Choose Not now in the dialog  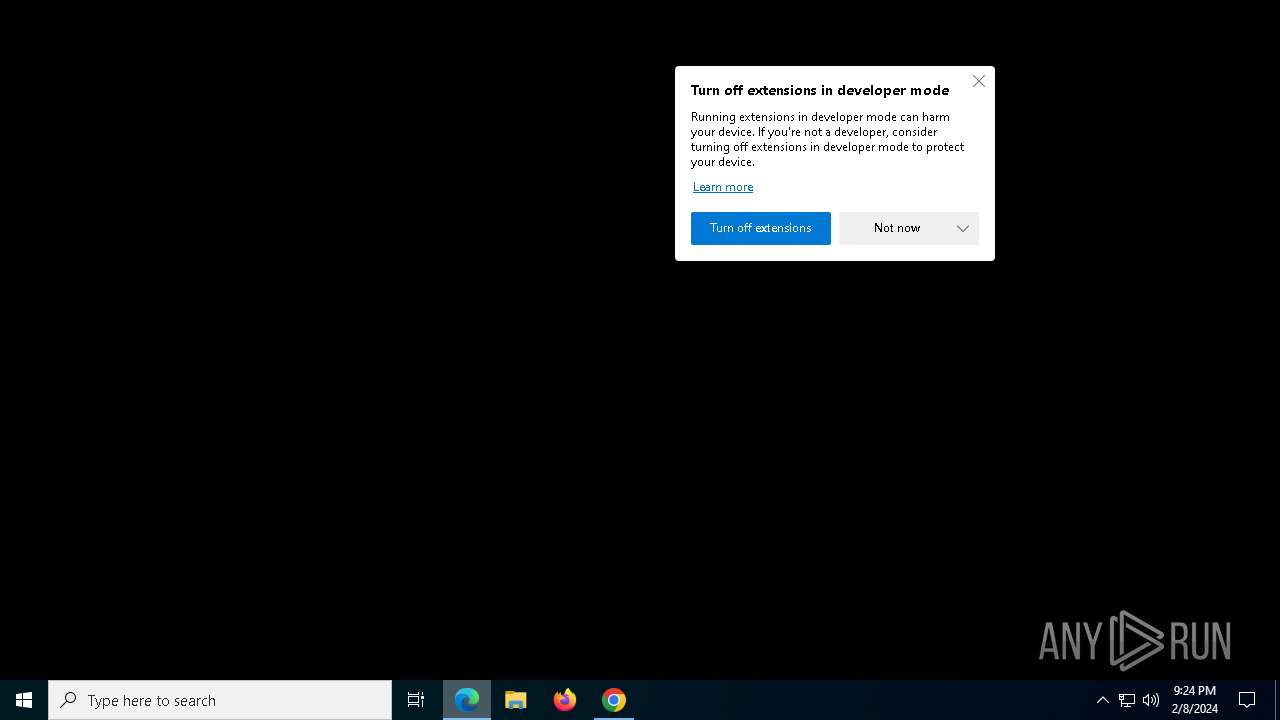point(896,228)
